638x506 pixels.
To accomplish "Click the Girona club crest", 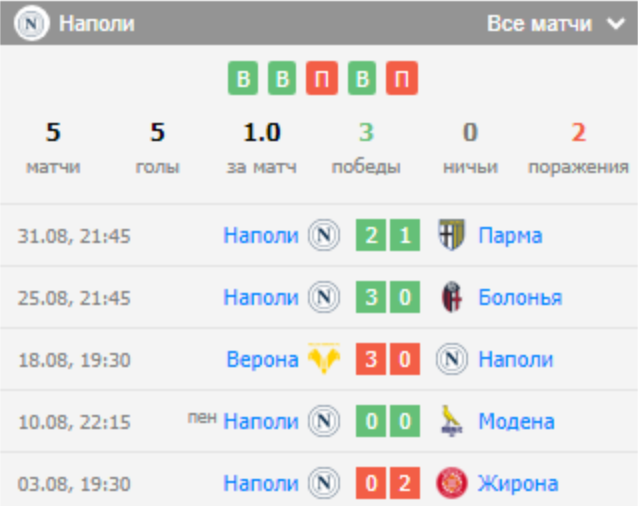I will tap(452, 484).
